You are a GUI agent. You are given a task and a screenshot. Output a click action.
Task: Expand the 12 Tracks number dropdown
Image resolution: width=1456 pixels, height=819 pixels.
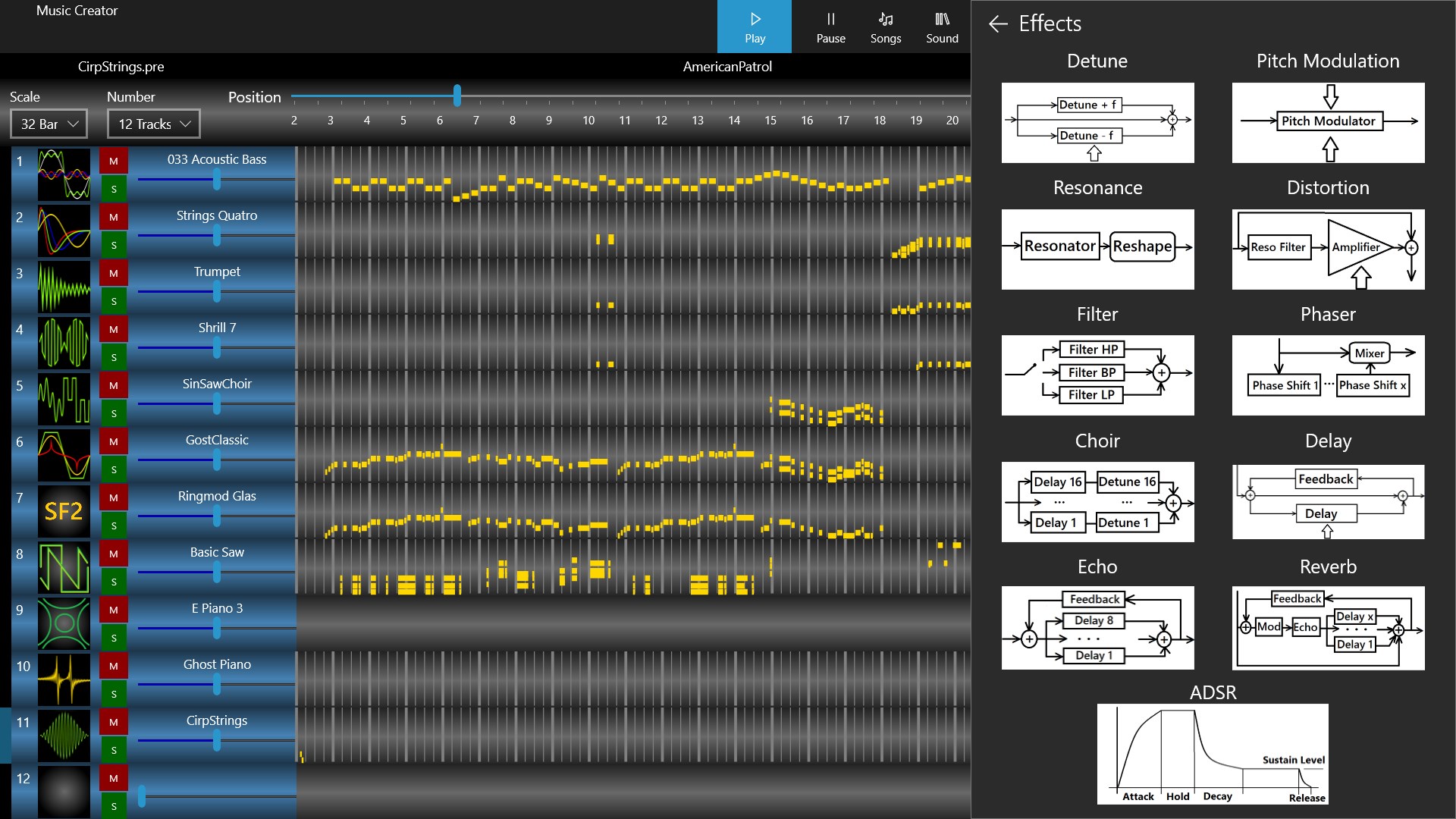pos(154,124)
